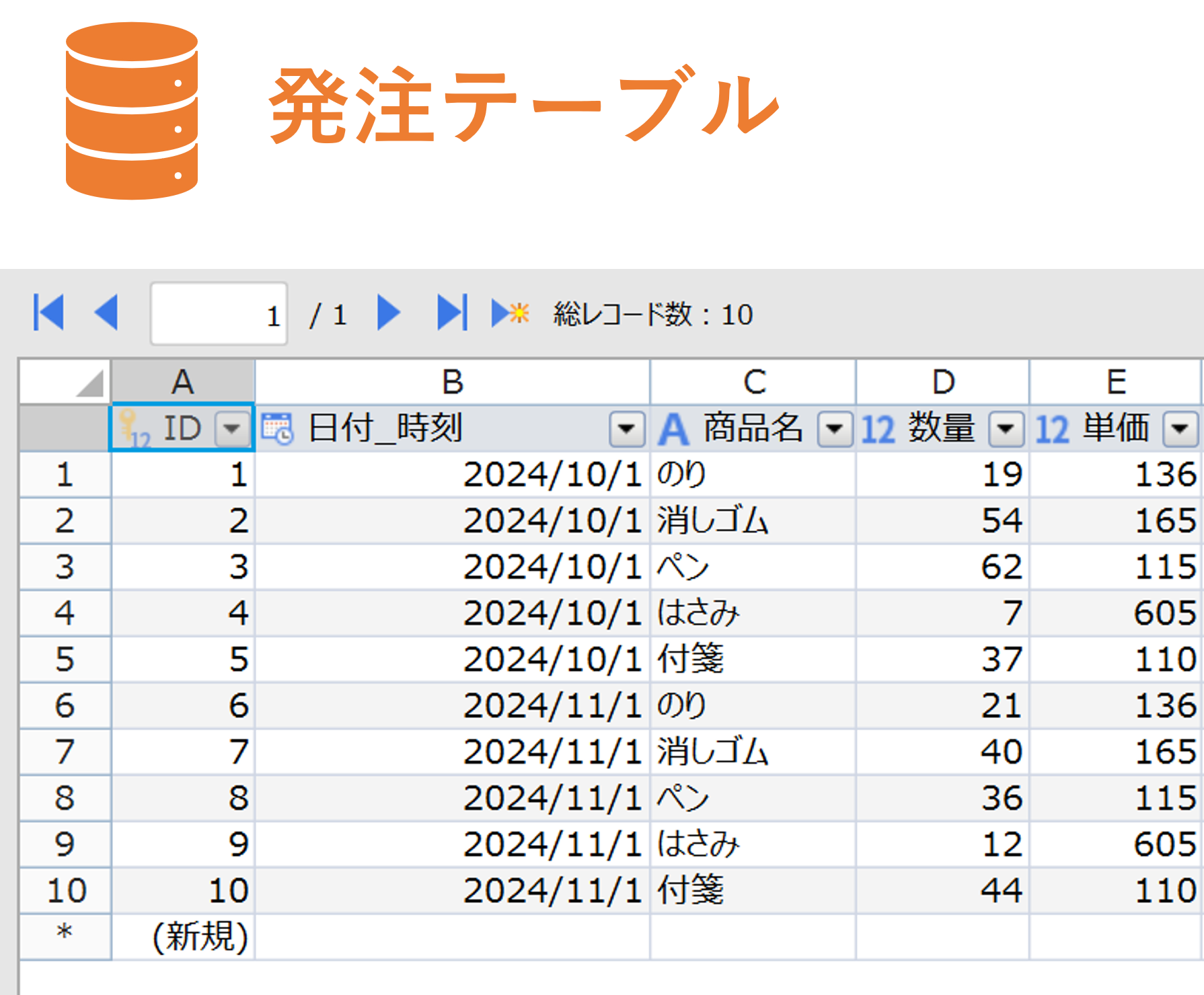Click the text type icon beside 商品名

[x=673, y=430]
